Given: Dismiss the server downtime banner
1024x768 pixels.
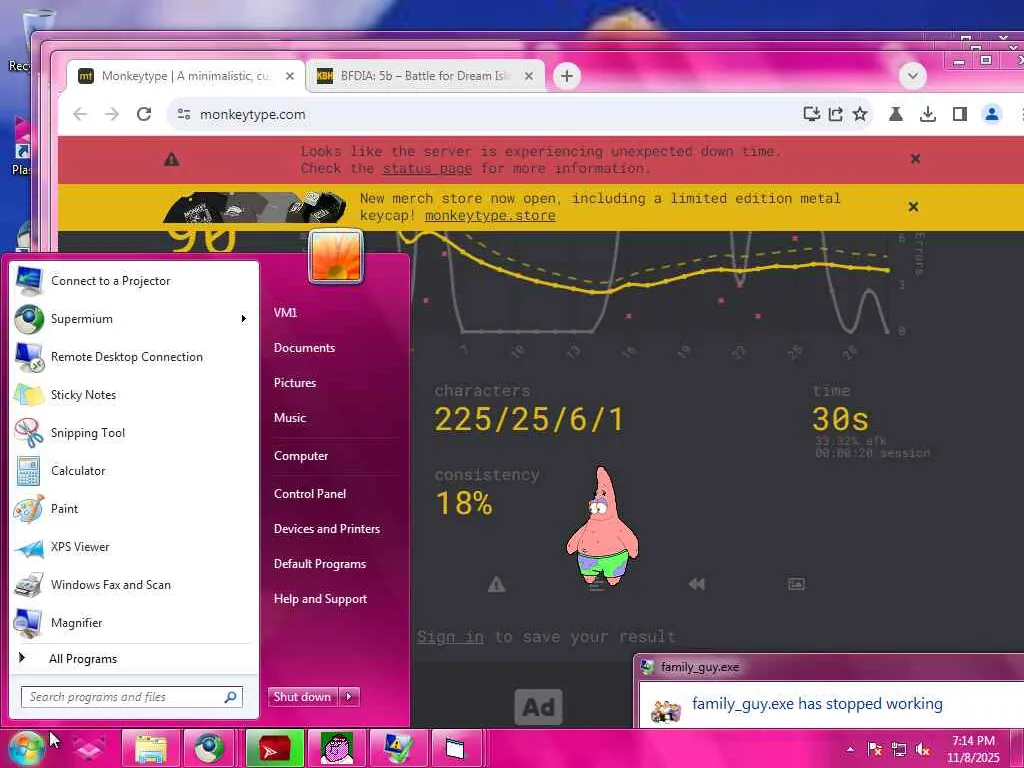Looking at the screenshot, I should (916, 159).
